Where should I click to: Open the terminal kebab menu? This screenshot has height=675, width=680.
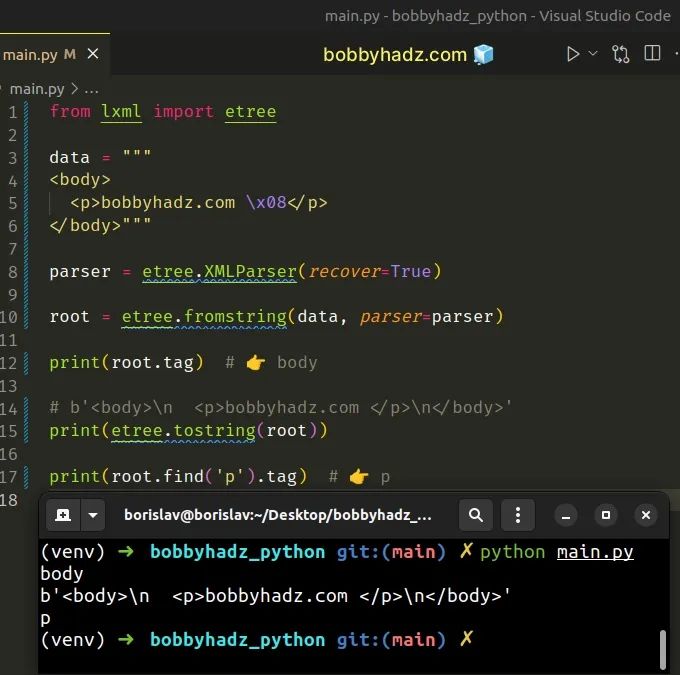pyautogui.click(x=518, y=515)
